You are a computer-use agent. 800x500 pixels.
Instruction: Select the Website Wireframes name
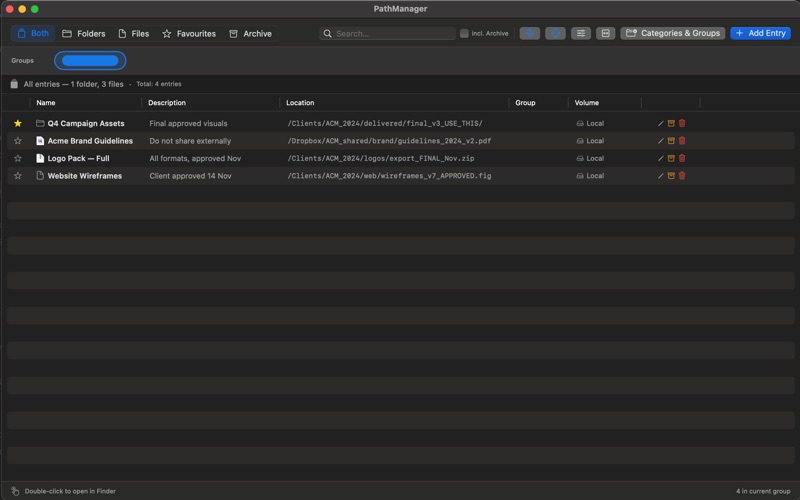[85, 176]
